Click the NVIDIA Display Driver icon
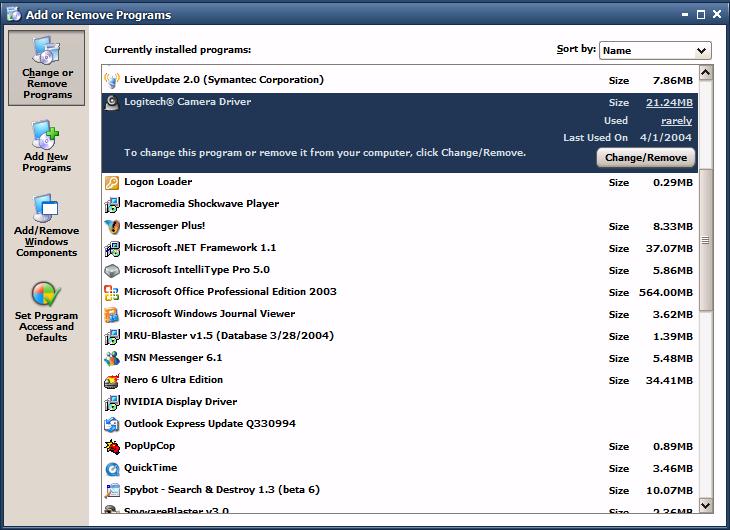The image size is (730, 530). coord(112,402)
